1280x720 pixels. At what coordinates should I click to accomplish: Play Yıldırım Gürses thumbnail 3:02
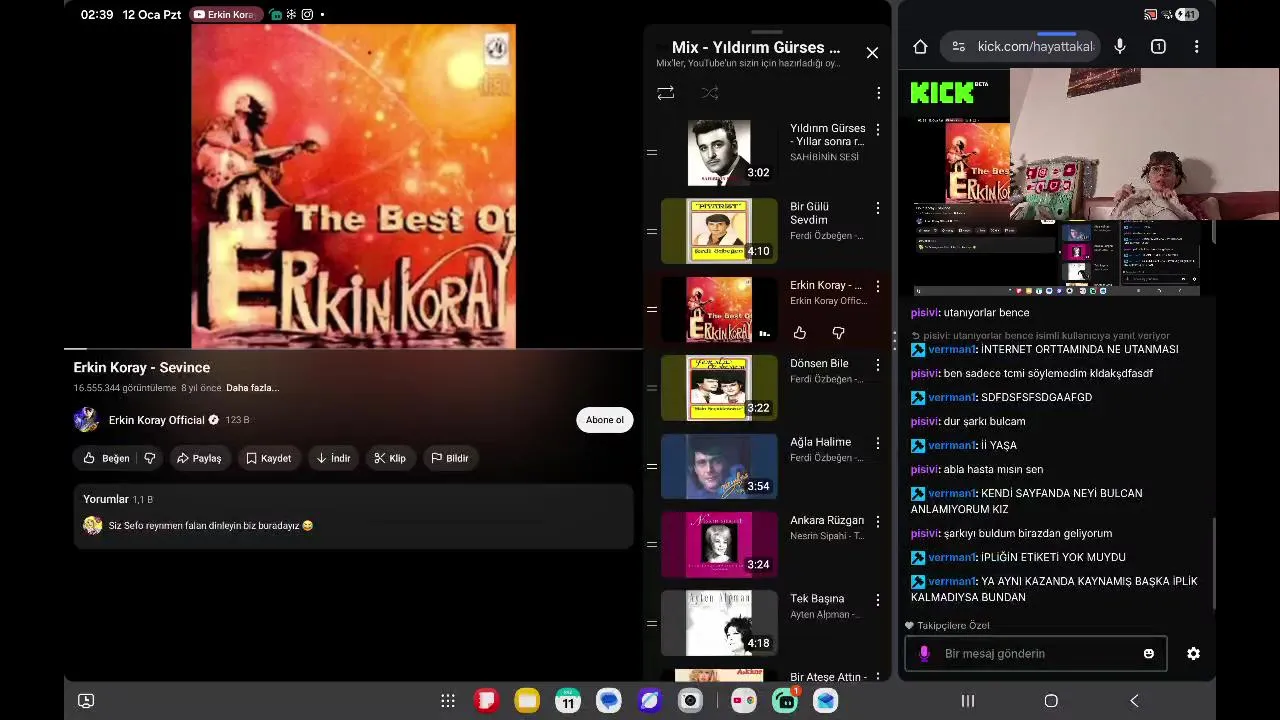click(719, 153)
